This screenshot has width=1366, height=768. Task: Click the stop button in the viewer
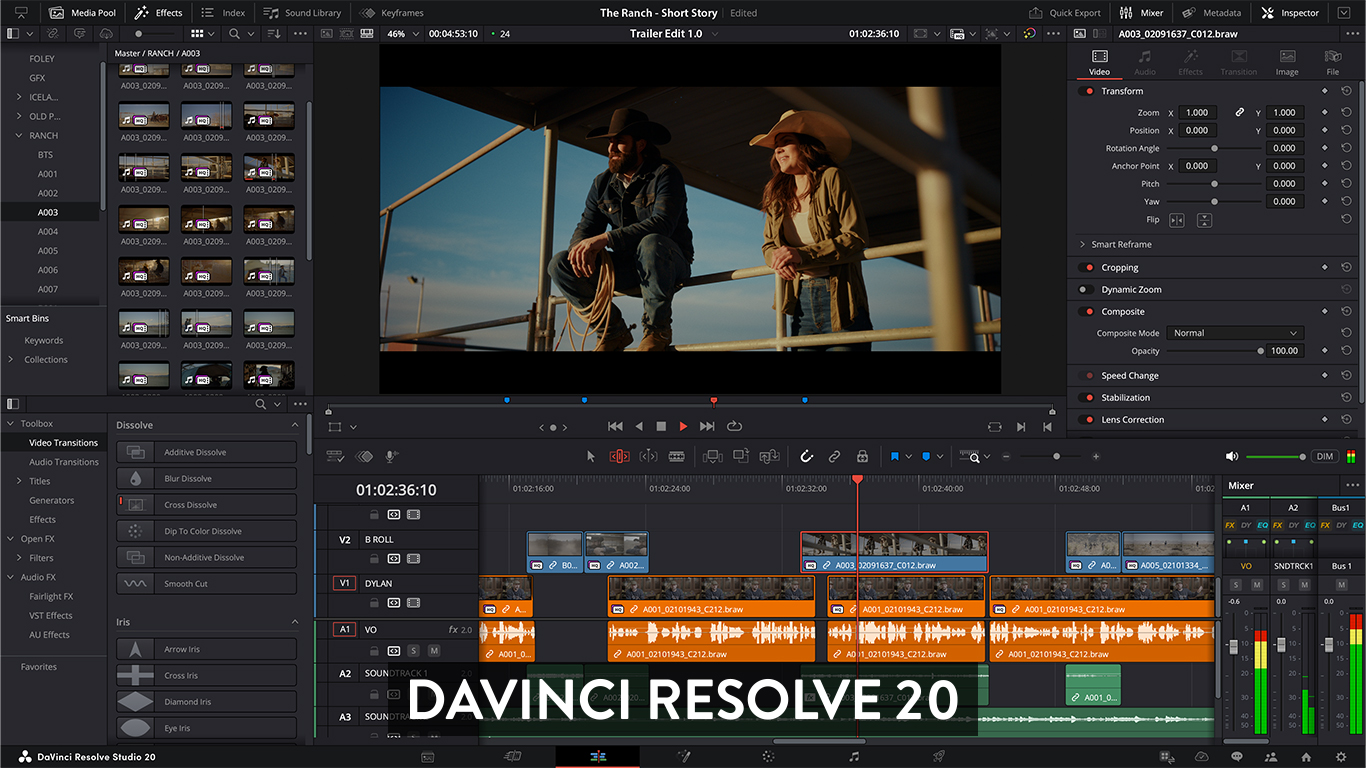[661, 426]
